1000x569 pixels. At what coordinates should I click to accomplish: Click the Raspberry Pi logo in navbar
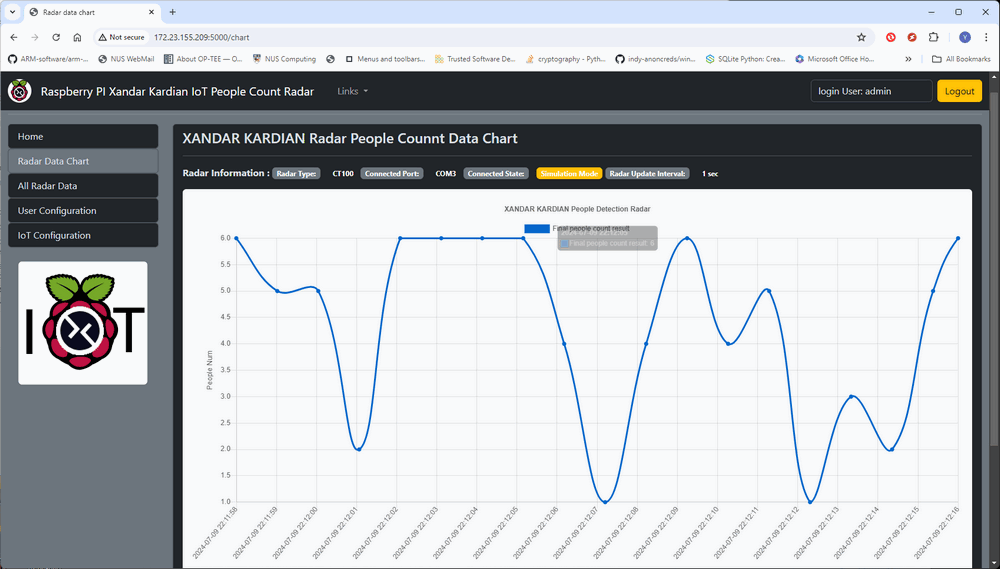[20, 91]
